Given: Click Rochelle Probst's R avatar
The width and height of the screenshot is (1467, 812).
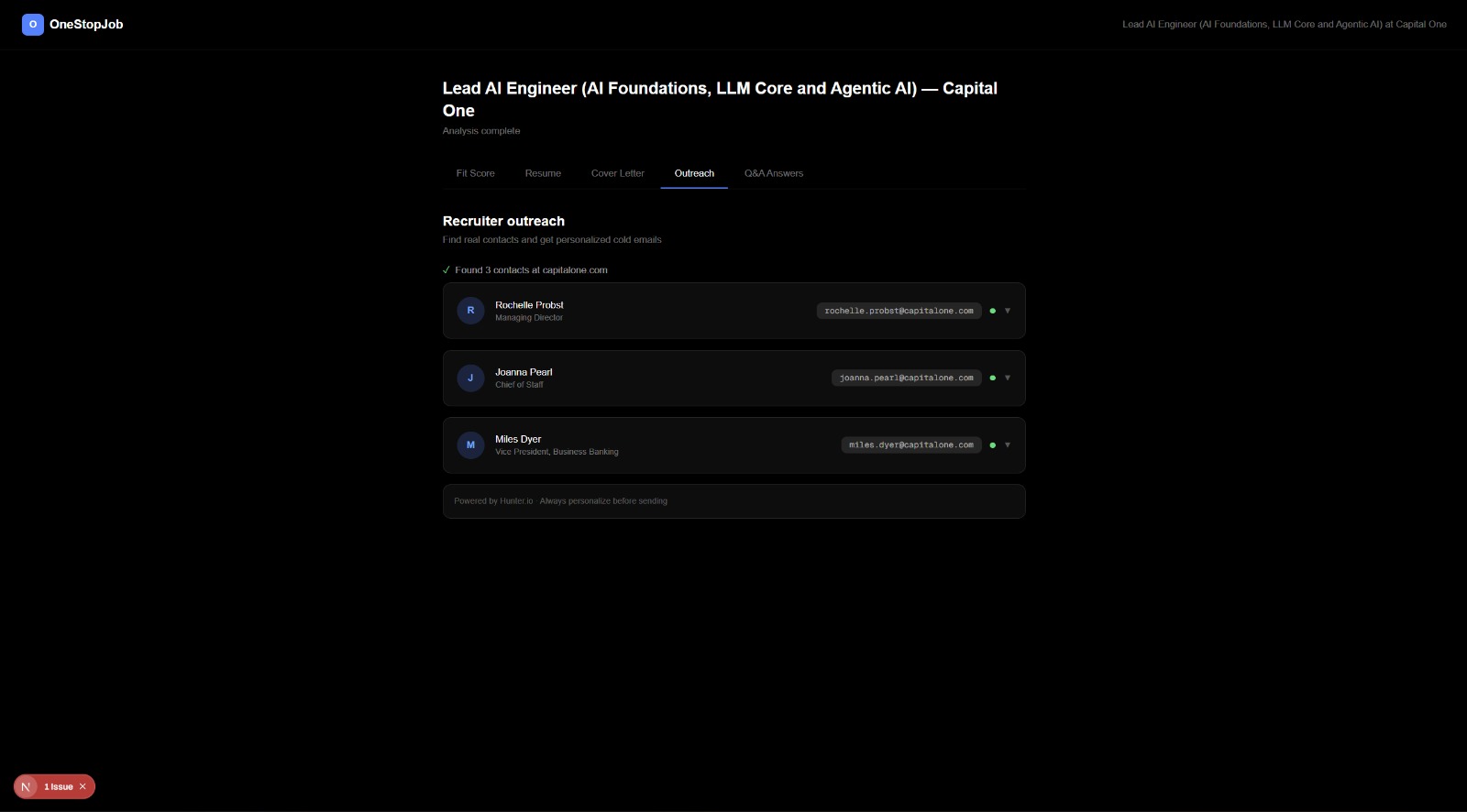Looking at the screenshot, I should click(470, 311).
